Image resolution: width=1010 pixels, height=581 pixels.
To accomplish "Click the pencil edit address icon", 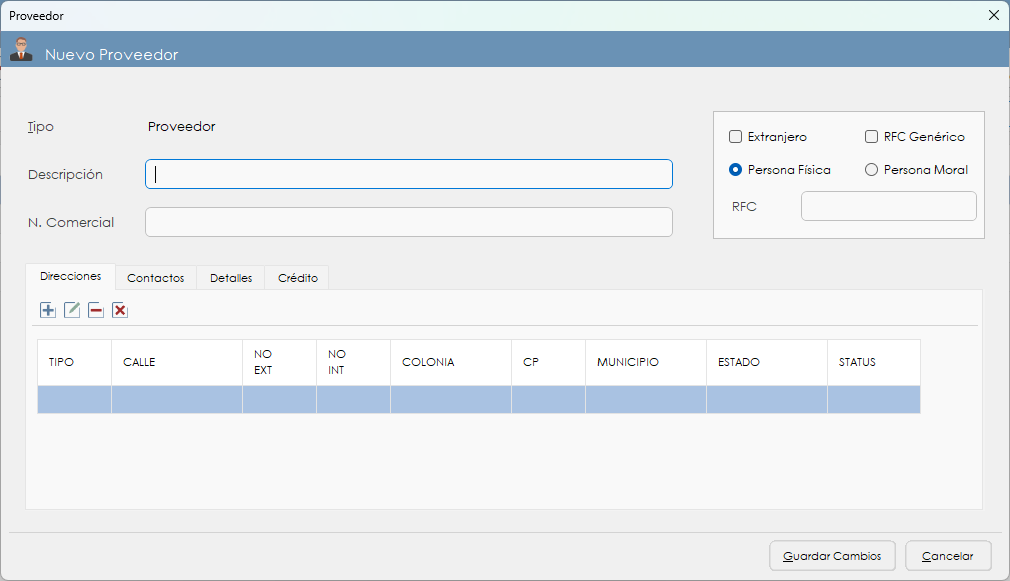I will (x=72, y=310).
